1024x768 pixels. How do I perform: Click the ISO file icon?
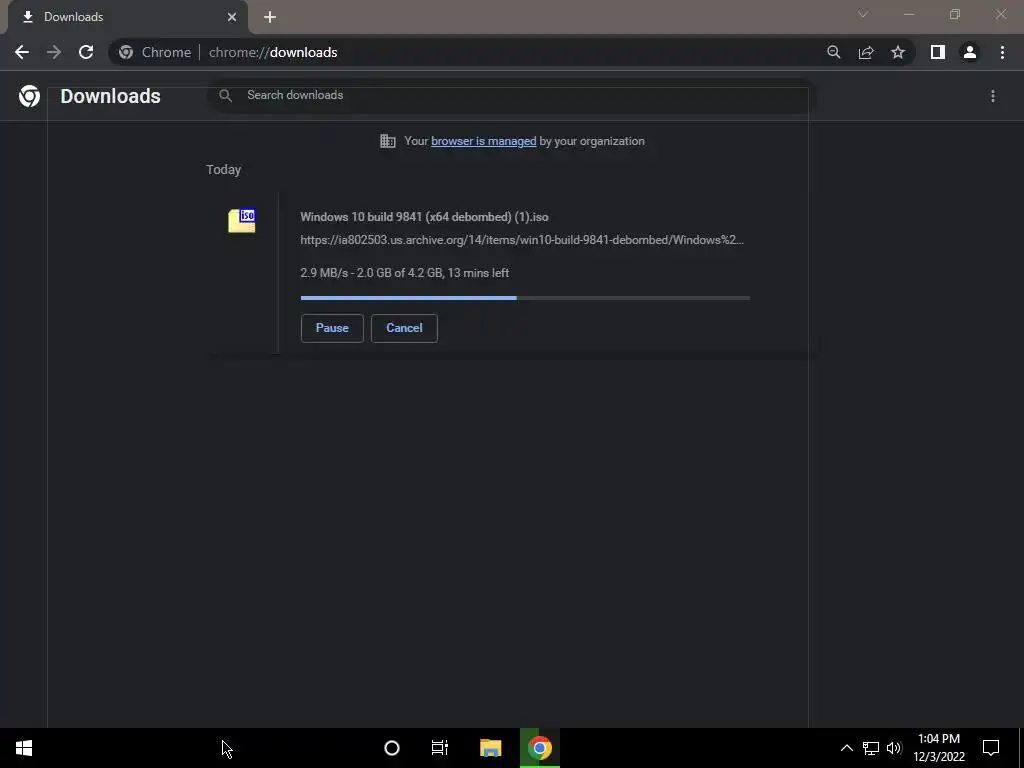[x=242, y=221]
